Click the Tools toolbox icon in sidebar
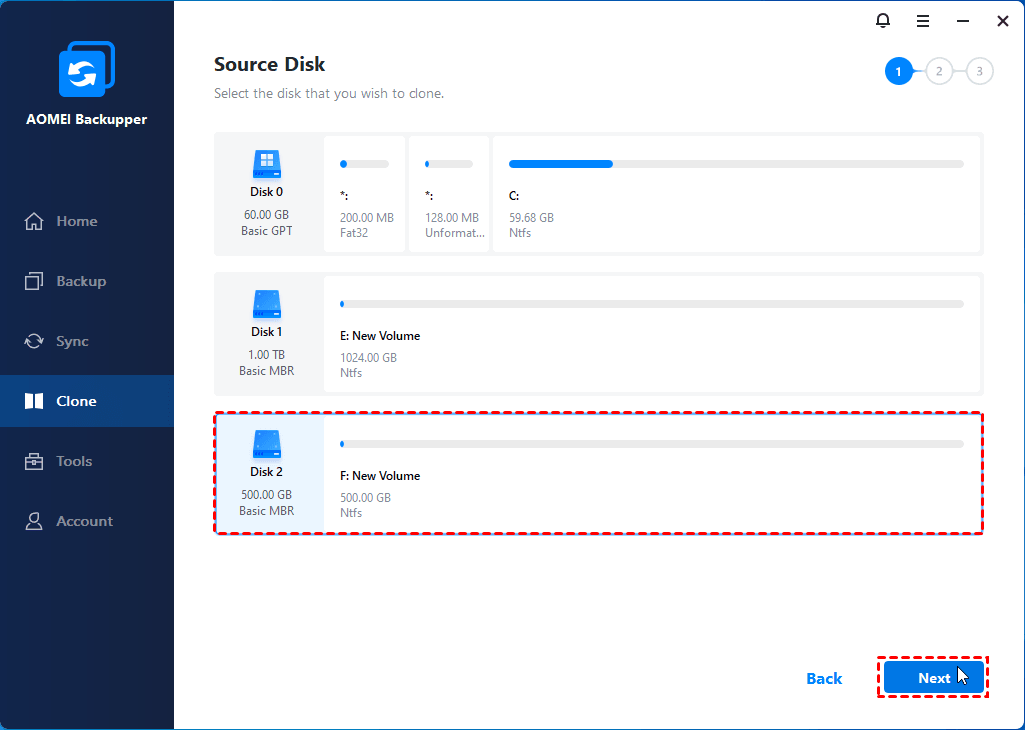1025x730 pixels. (35, 461)
